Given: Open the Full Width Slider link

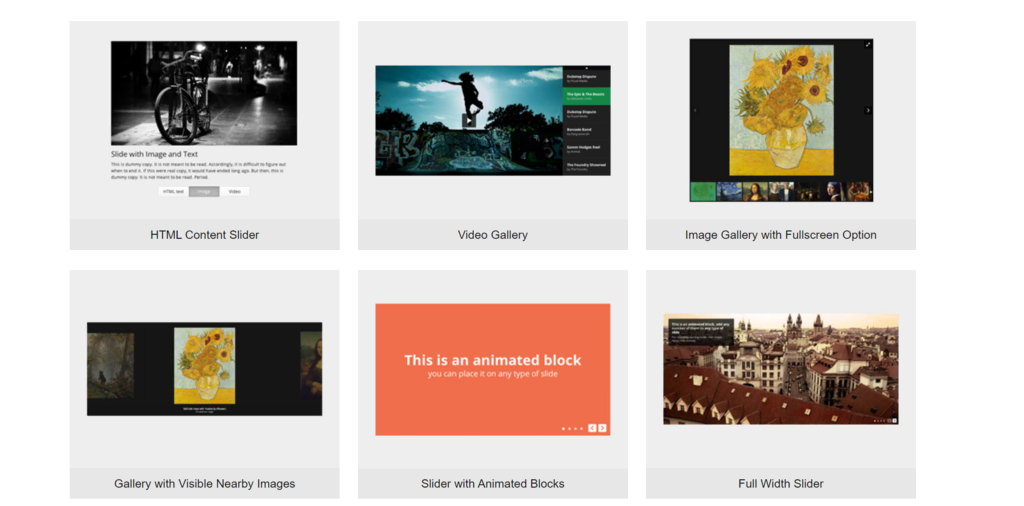Looking at the screenshot, I should (x=780, y=484).
